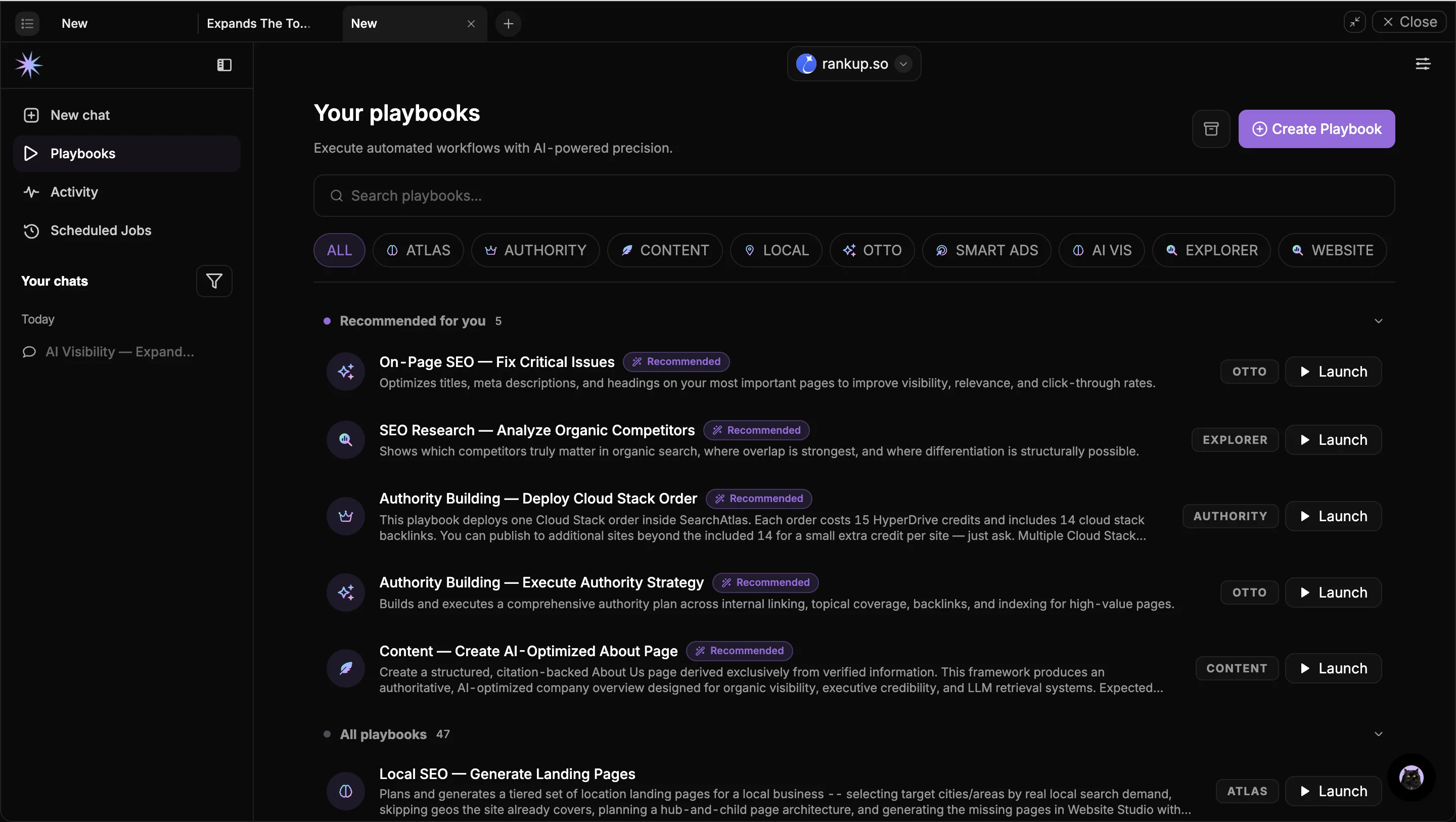Click the Your playbooks heading
Viewport: 1456px width, 822px height.
click(x=397, y=113)
